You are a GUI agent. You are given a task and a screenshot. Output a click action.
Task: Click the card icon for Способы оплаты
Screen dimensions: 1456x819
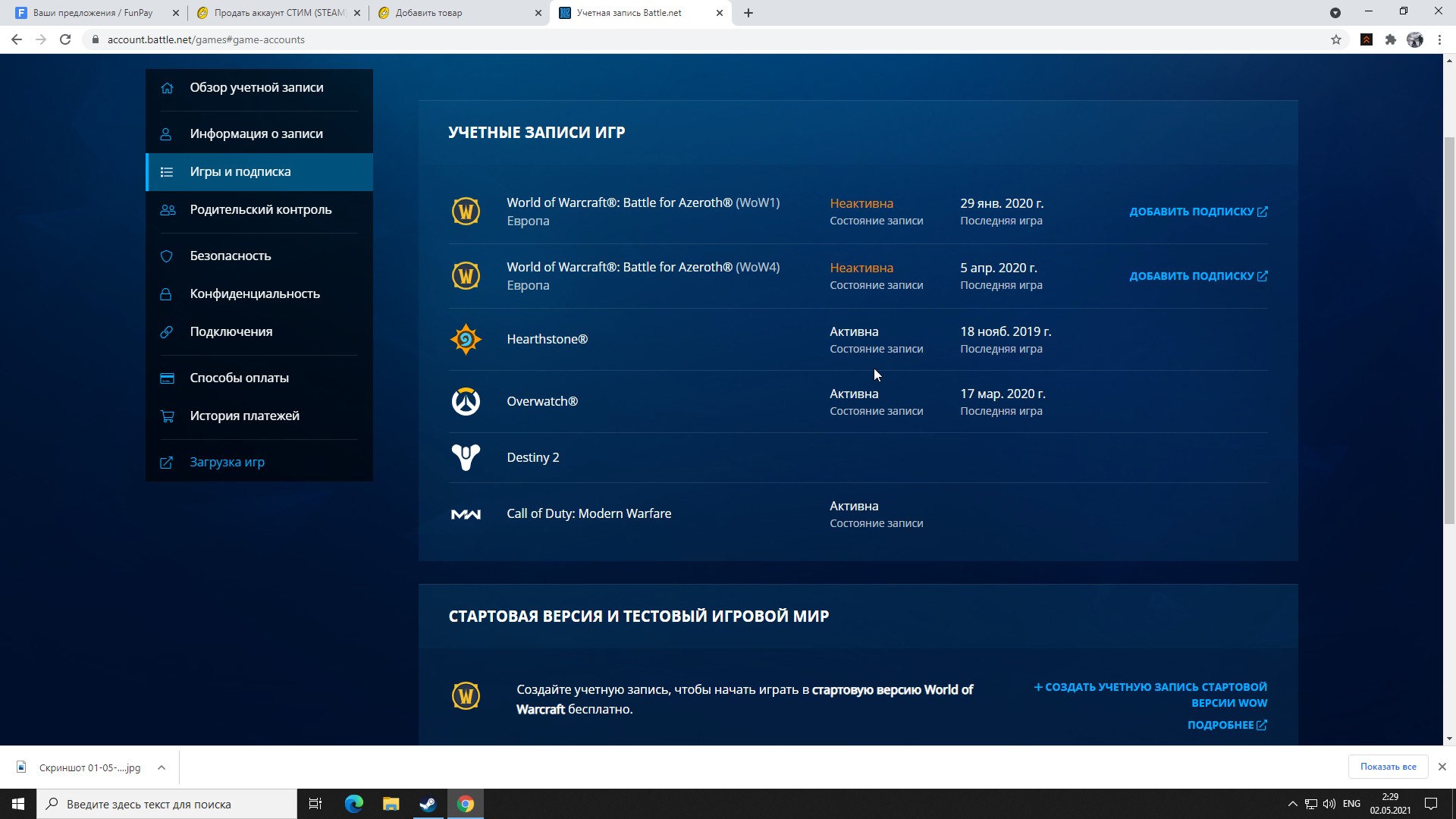(x=168, y=378)
